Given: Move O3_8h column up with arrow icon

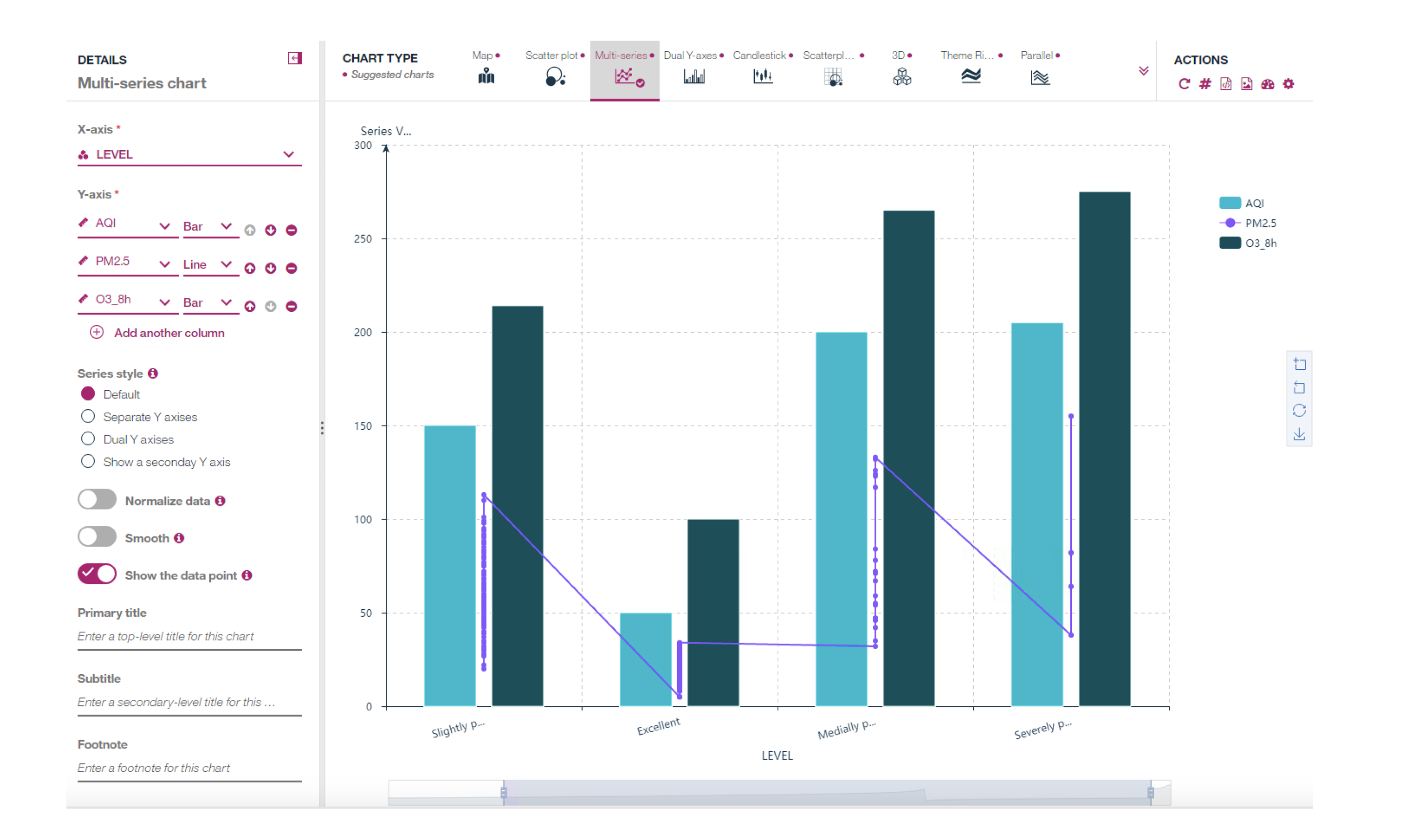Looking at the screenshot, I should (250, 306).
